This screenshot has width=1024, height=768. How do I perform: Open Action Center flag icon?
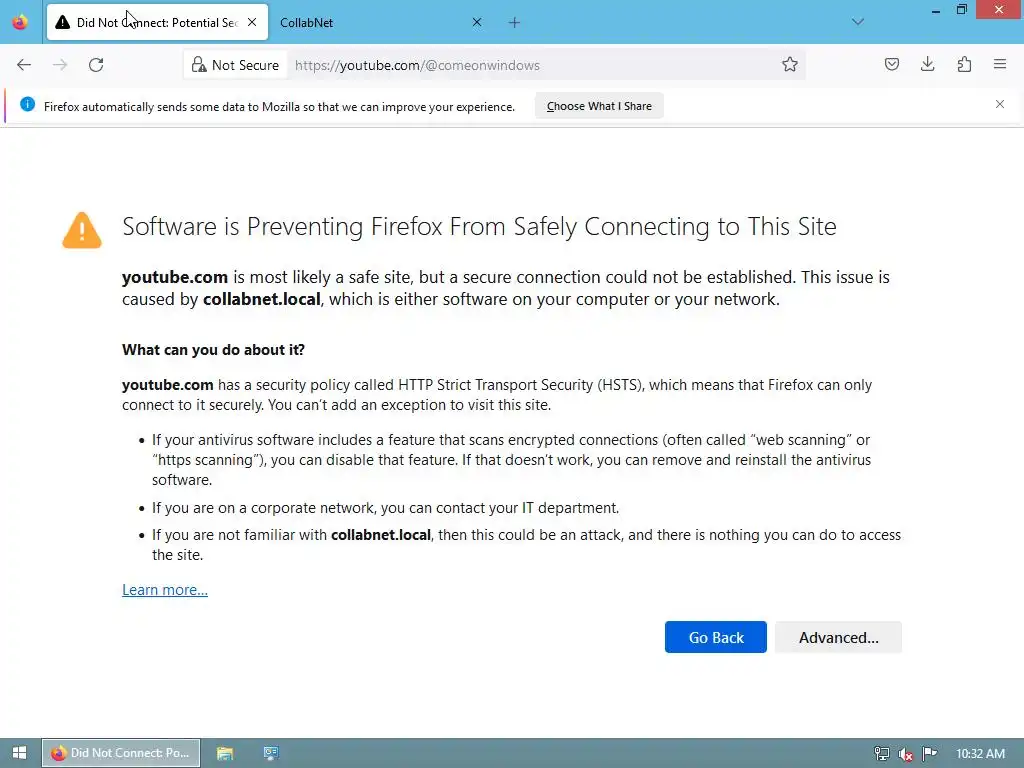(x=929, y=754)
